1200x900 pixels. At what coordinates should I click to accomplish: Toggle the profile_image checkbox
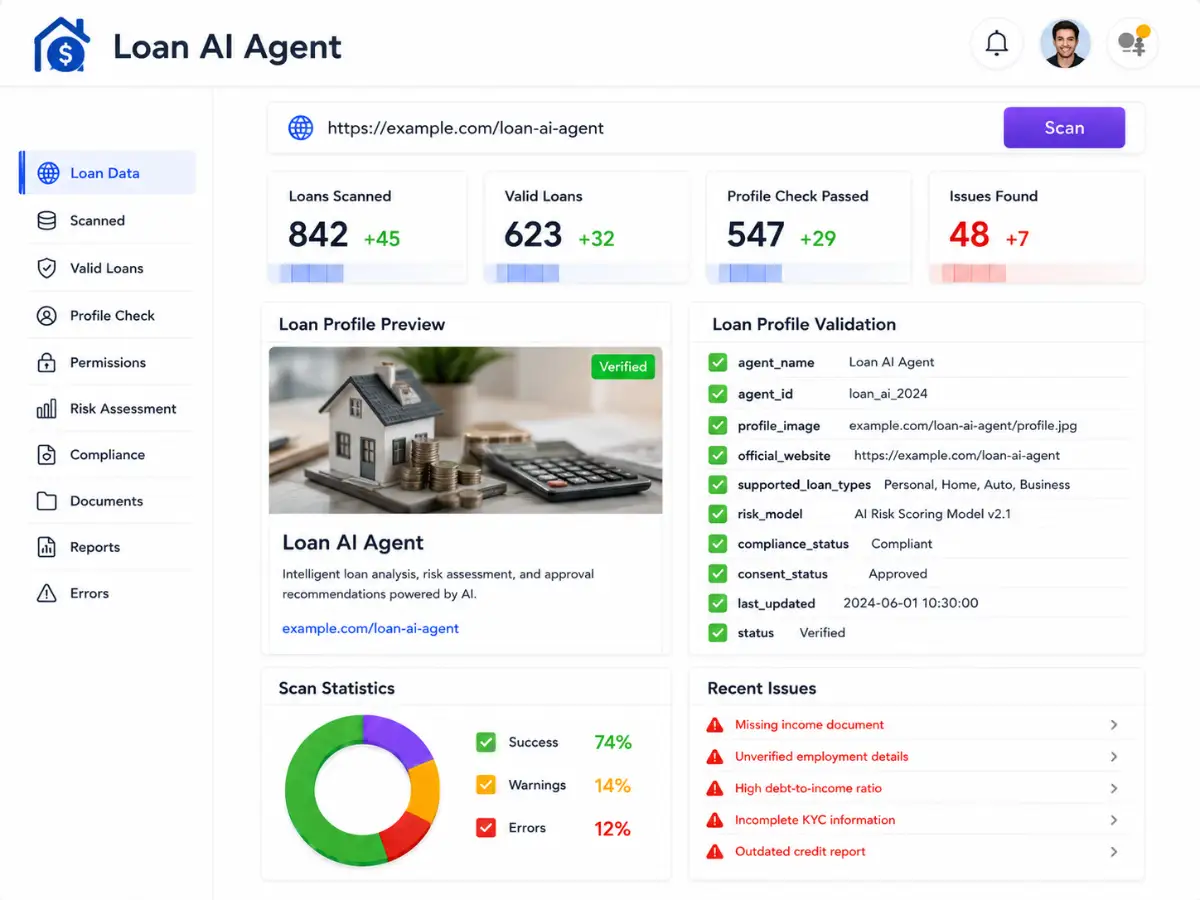[x=718, y=425]
